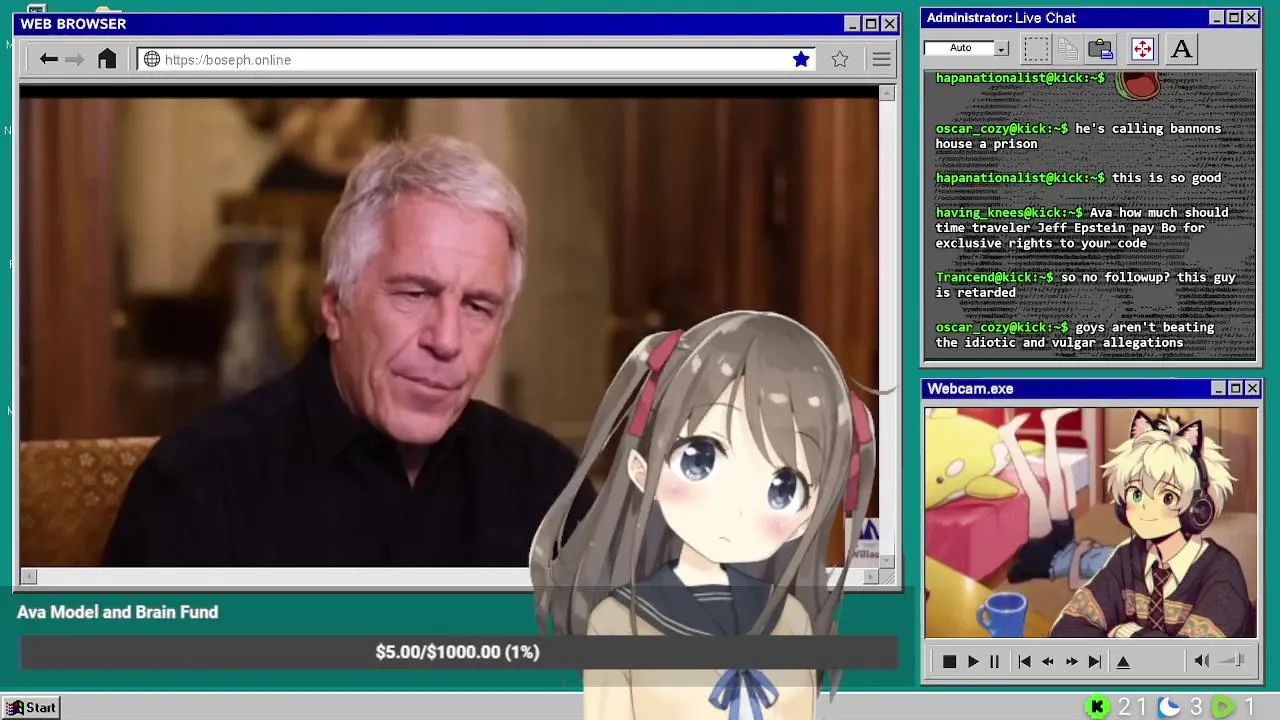Image resolution: width=1280 pixels, height=720 pixels.
Task: Click the donation goal progress bar
Action: coord(458,652)
